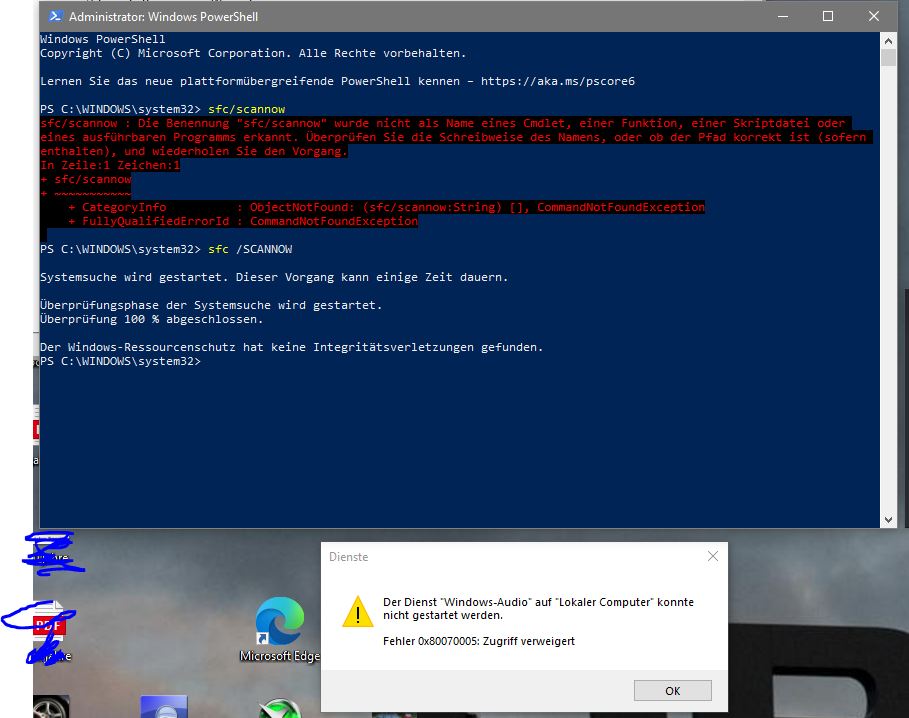This screenshot has height=718, width=909.
Task: Click the red 'In Zeile:1 Zeichen:1' line
Action: click(110, 165)
